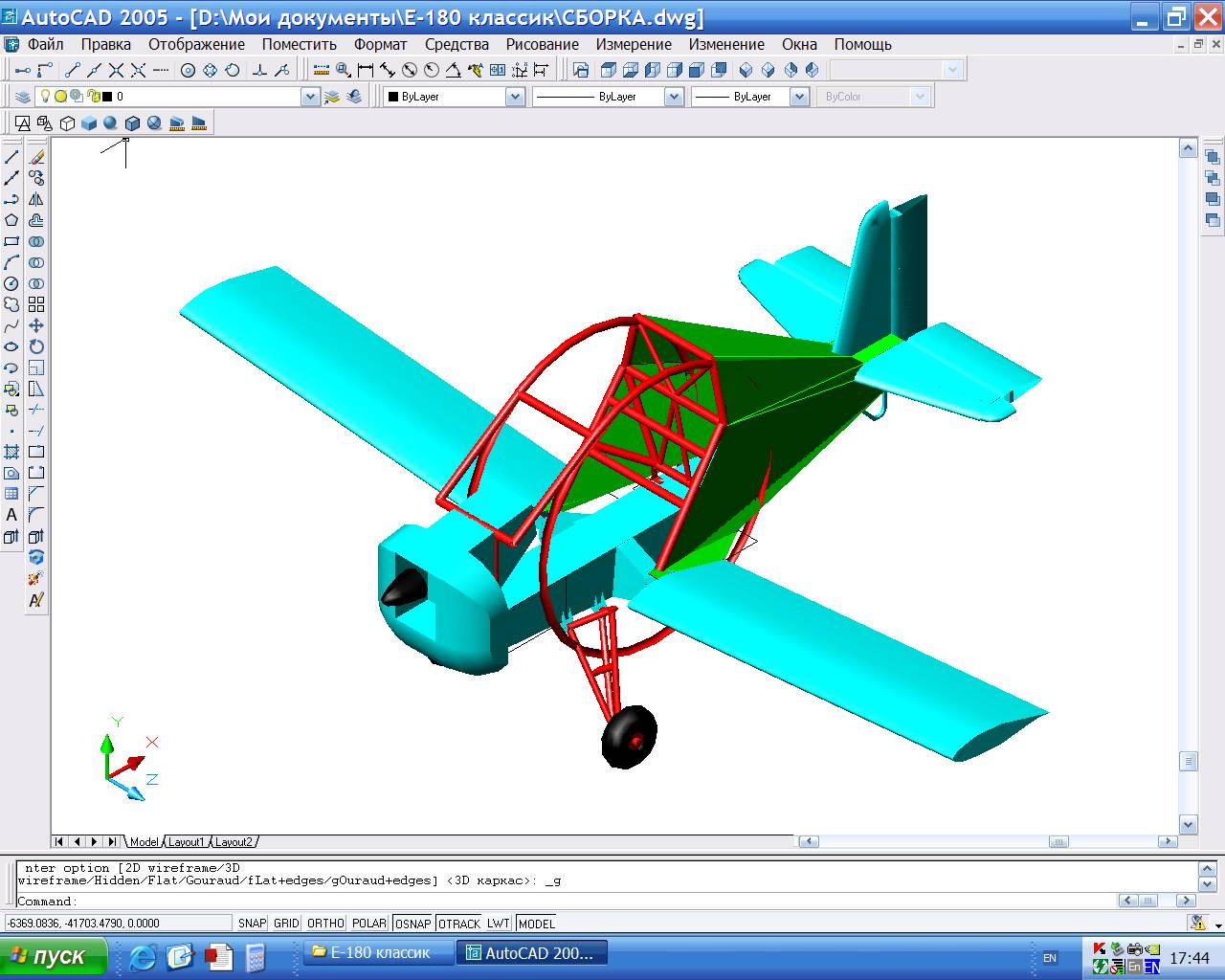Pick the Mirror modify tool
Viewport: 1225px width, 980px height.
click(x=36, y=199)
